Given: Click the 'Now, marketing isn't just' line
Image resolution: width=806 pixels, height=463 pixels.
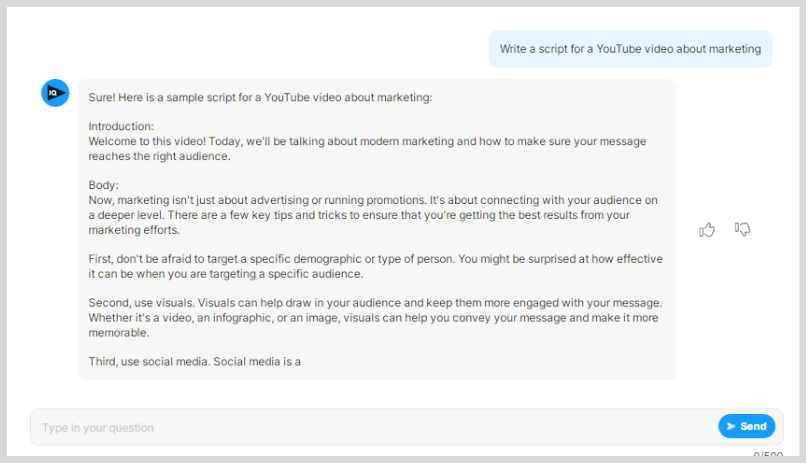Looking at the screenshot, I should (373, 200).
